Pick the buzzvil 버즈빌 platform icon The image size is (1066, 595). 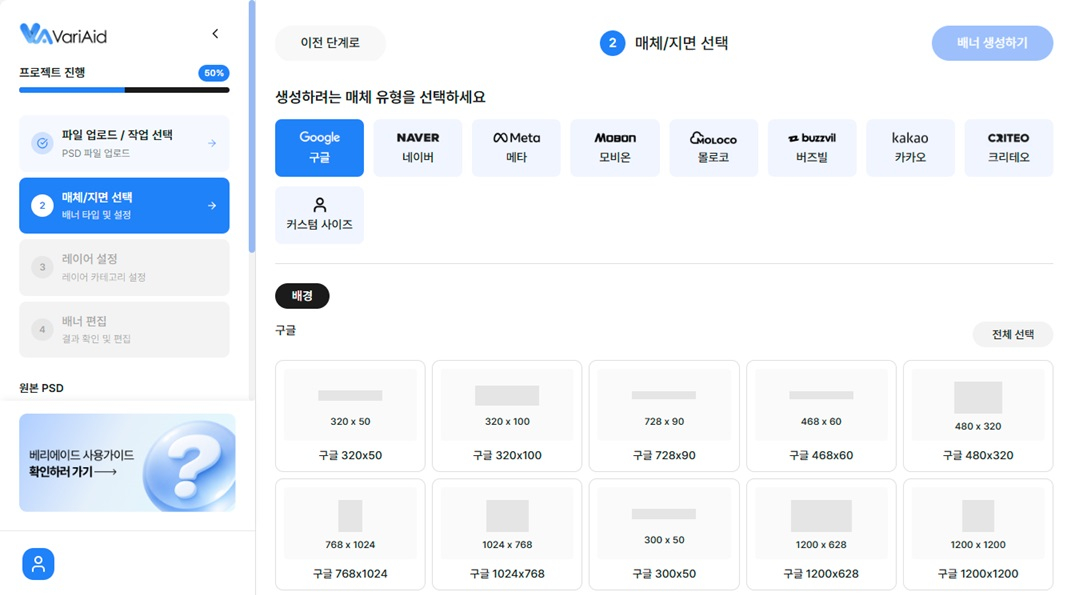(811, 147)
